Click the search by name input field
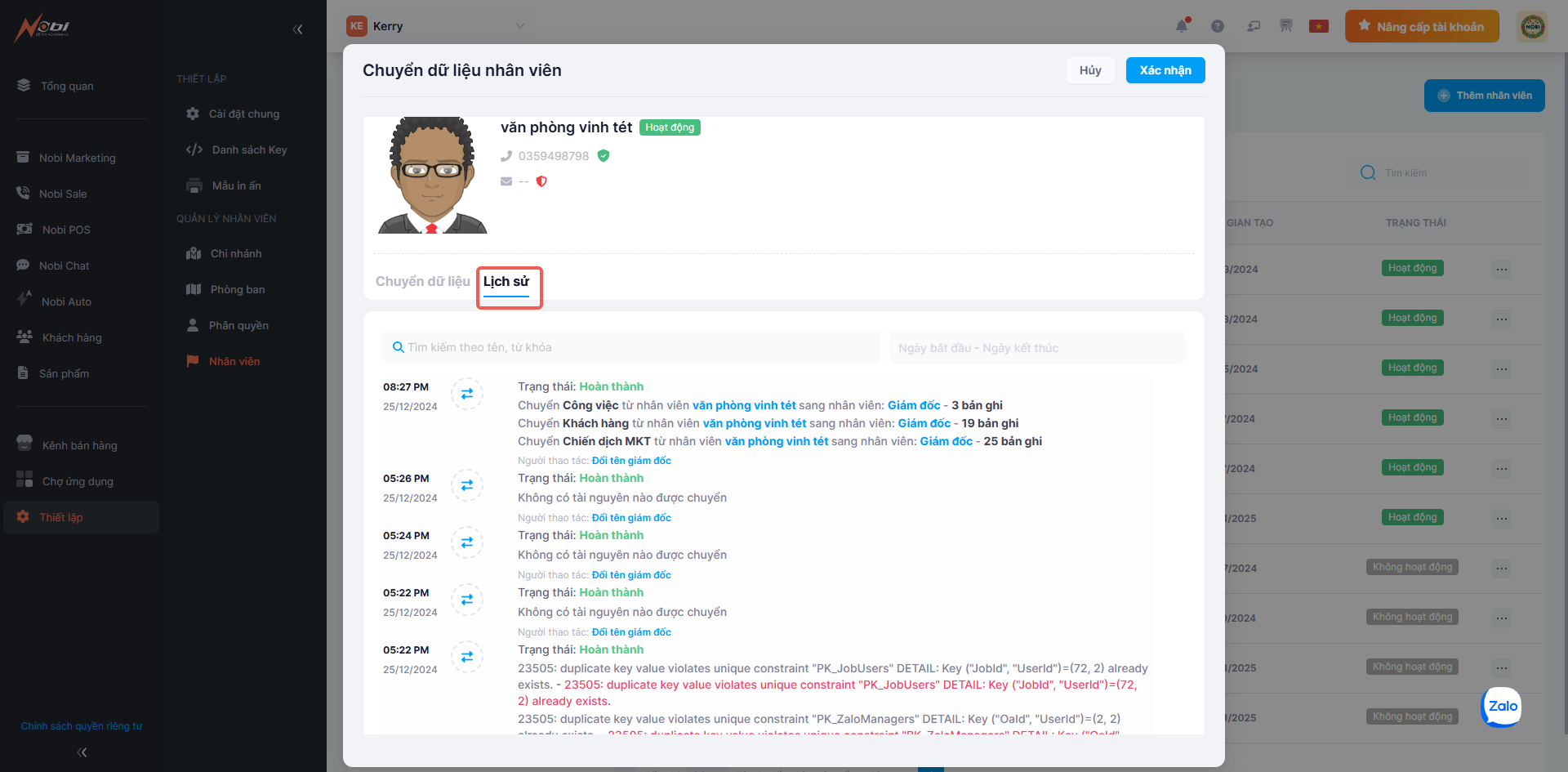This screenshot has width=1568, height=772. [x=631, y=348]
